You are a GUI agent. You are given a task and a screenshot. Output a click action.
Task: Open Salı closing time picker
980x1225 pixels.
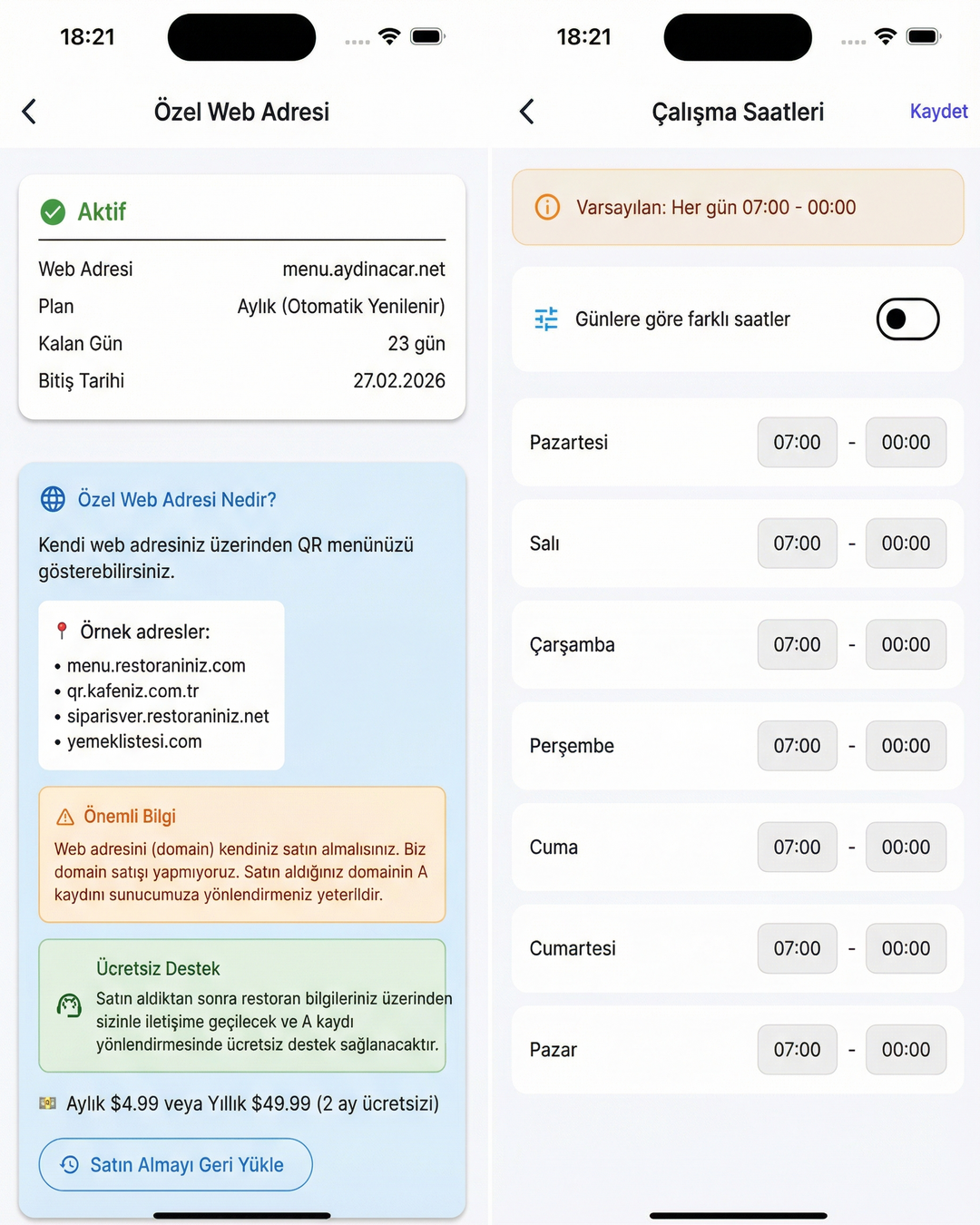(905, 544)
